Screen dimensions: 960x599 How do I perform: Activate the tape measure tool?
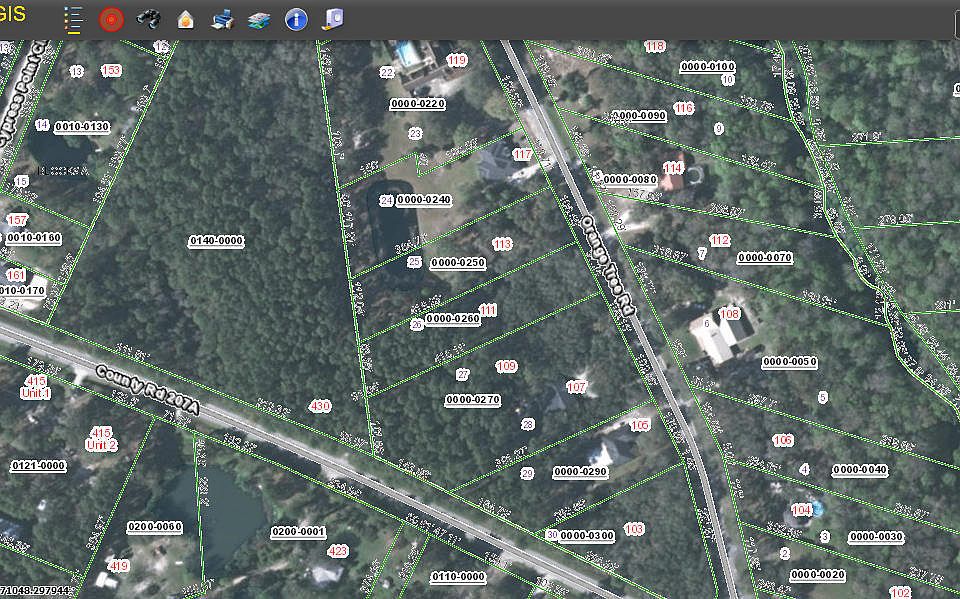[x=334, y=19]
